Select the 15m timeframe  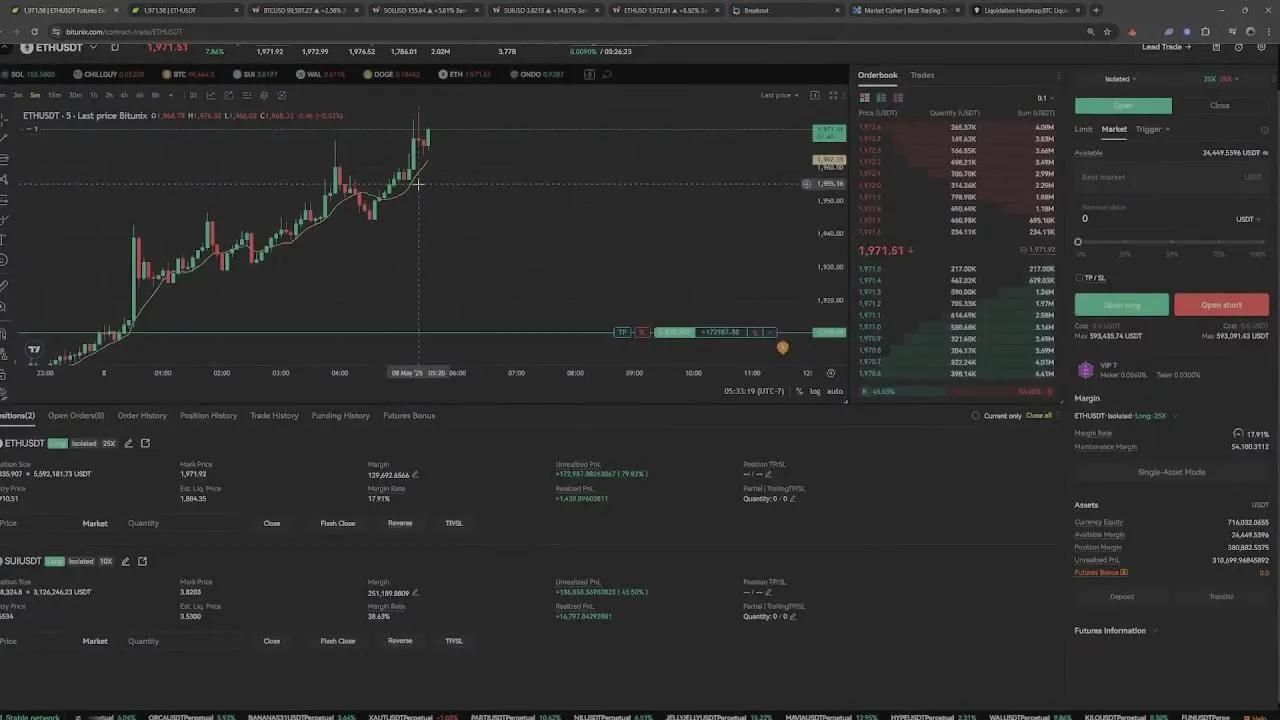(x=54, y=95)
